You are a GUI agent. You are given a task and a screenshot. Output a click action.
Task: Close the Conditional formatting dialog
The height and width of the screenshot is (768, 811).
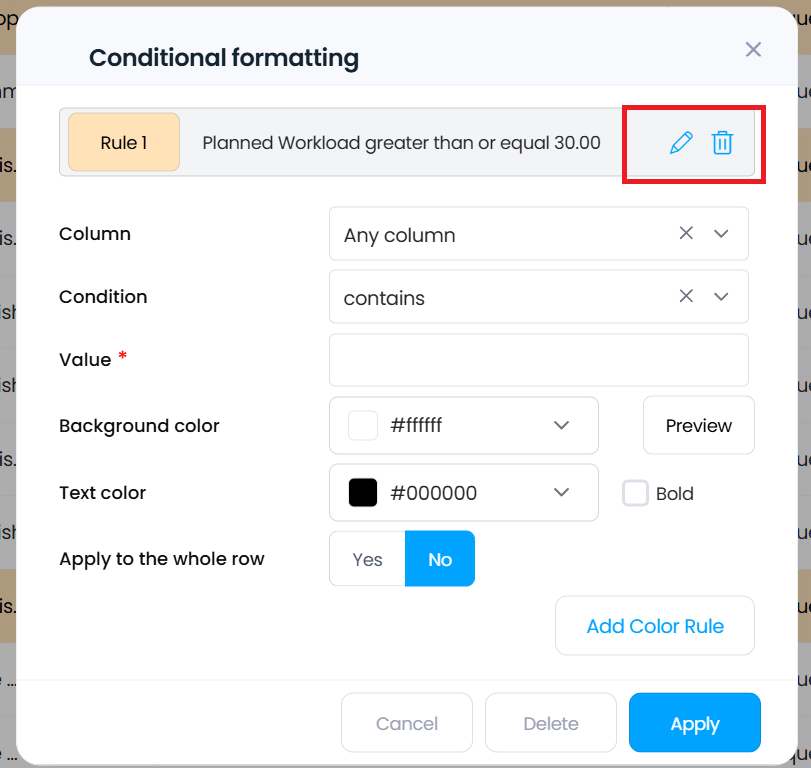753,50
